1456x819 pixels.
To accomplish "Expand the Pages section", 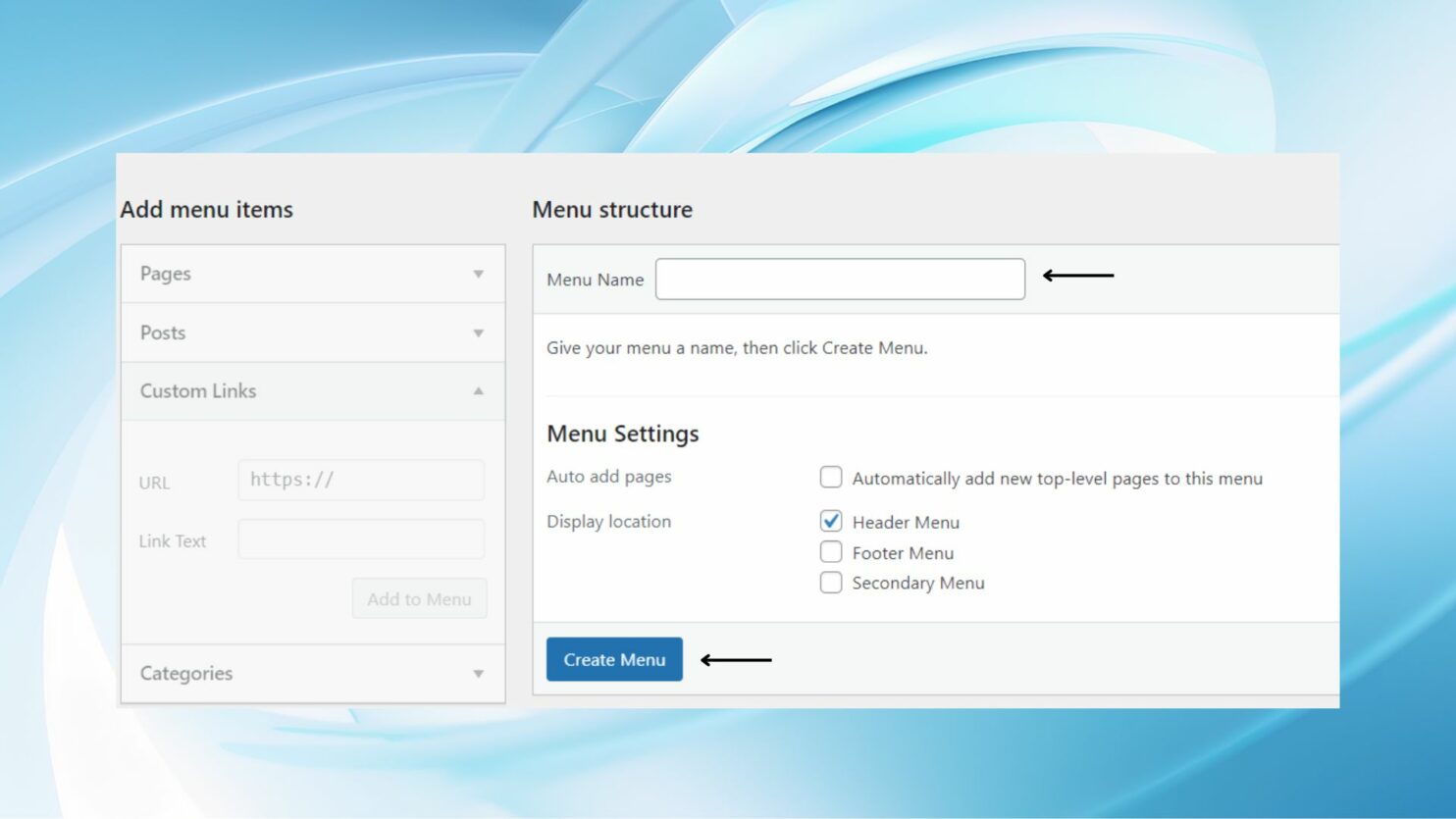I will pos(313,274).
